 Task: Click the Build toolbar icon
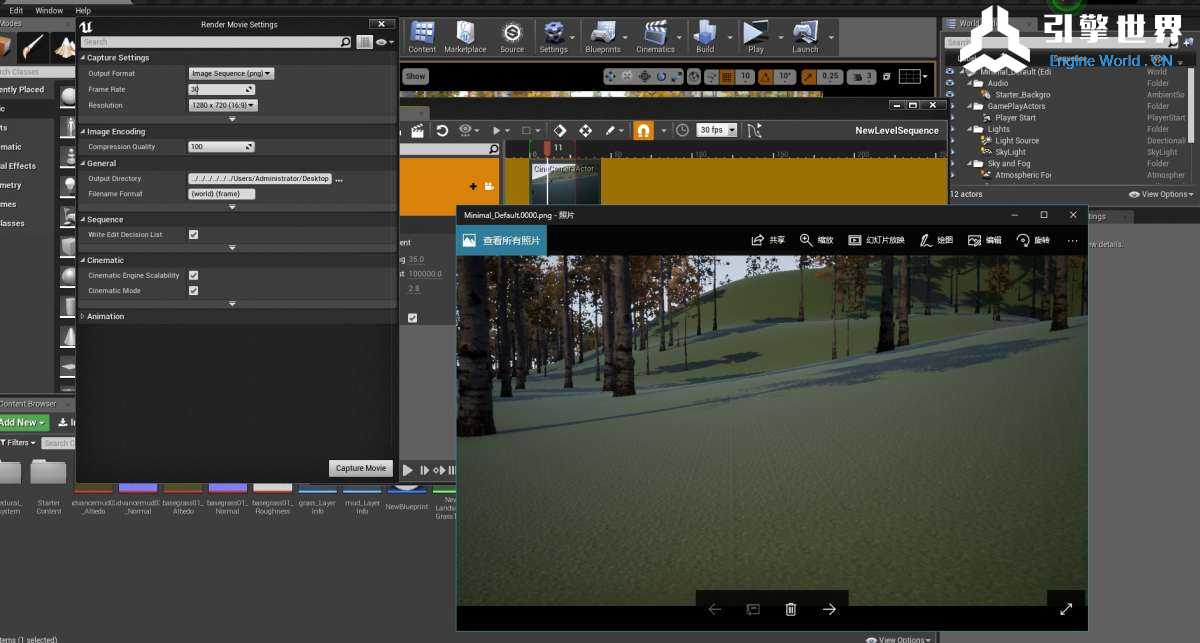pos(705,37)
